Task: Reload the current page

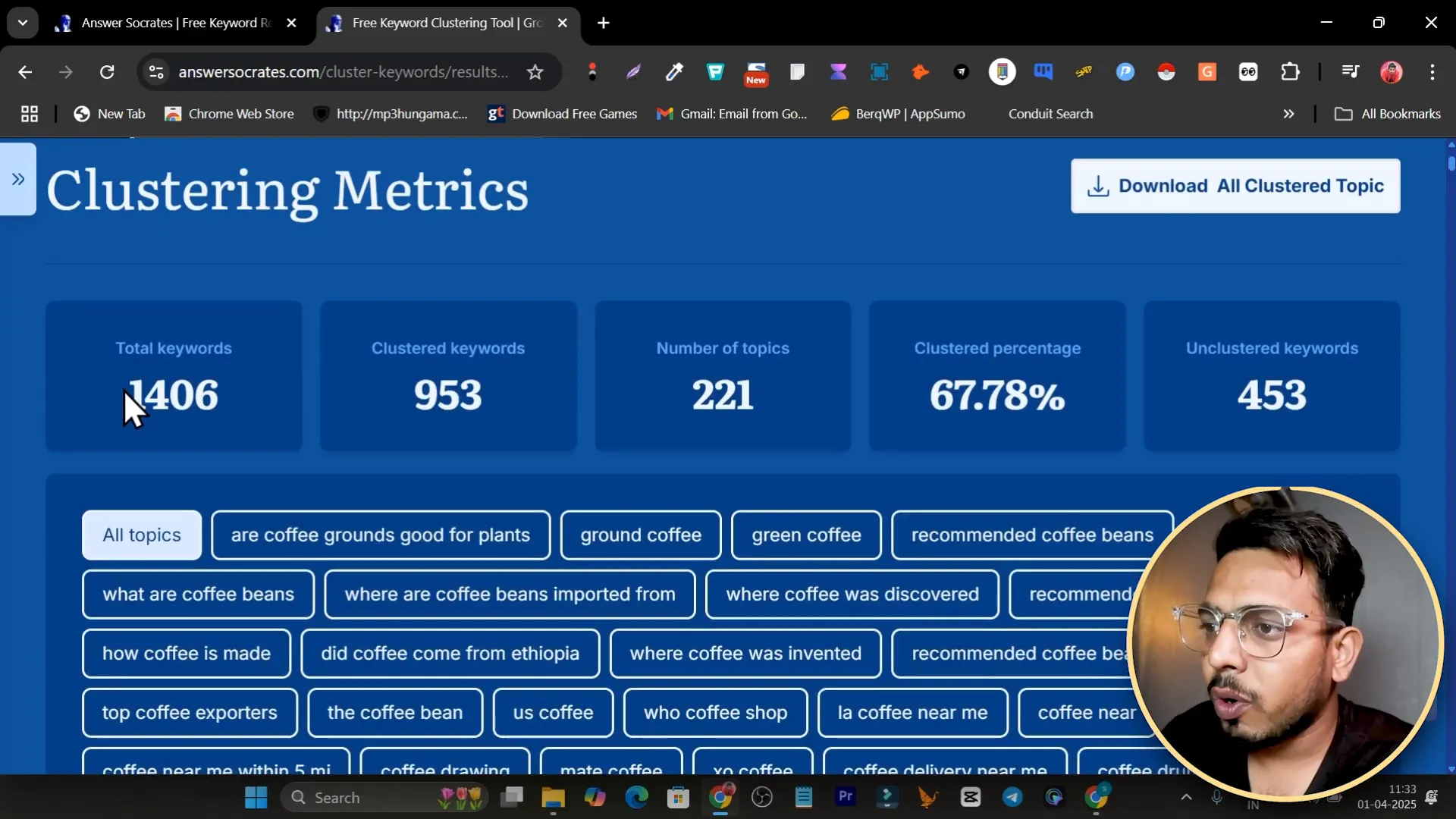Action: click(x=107, y=72)
